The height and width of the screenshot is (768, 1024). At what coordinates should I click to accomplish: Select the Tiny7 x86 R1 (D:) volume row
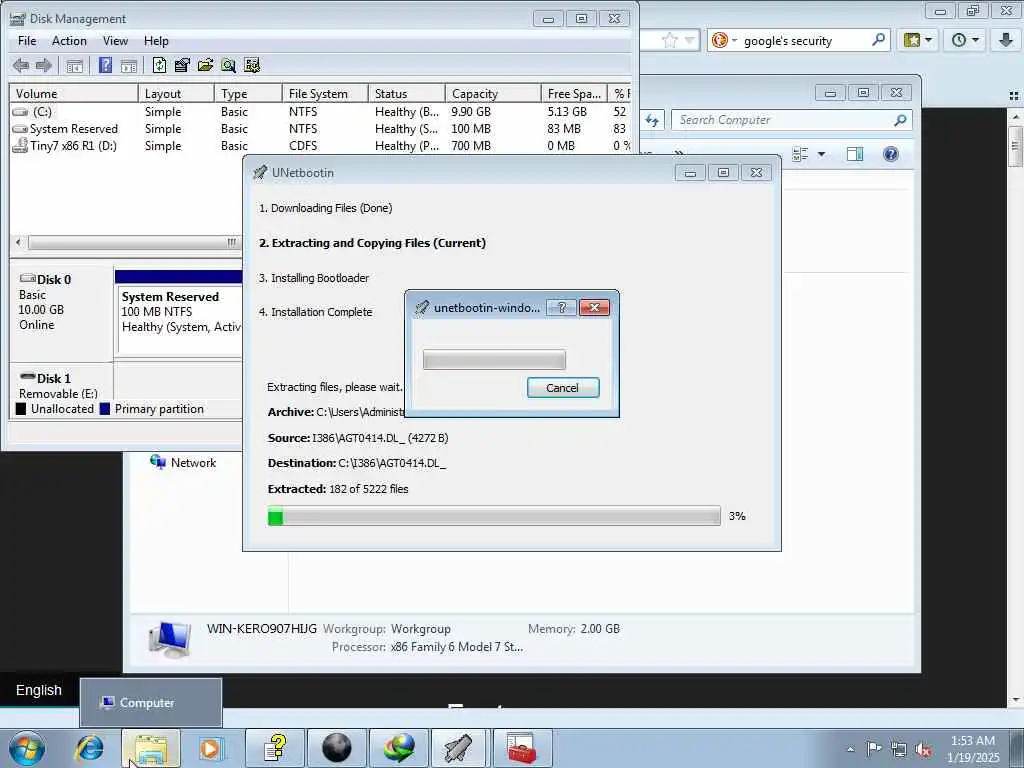coord(320,146)
